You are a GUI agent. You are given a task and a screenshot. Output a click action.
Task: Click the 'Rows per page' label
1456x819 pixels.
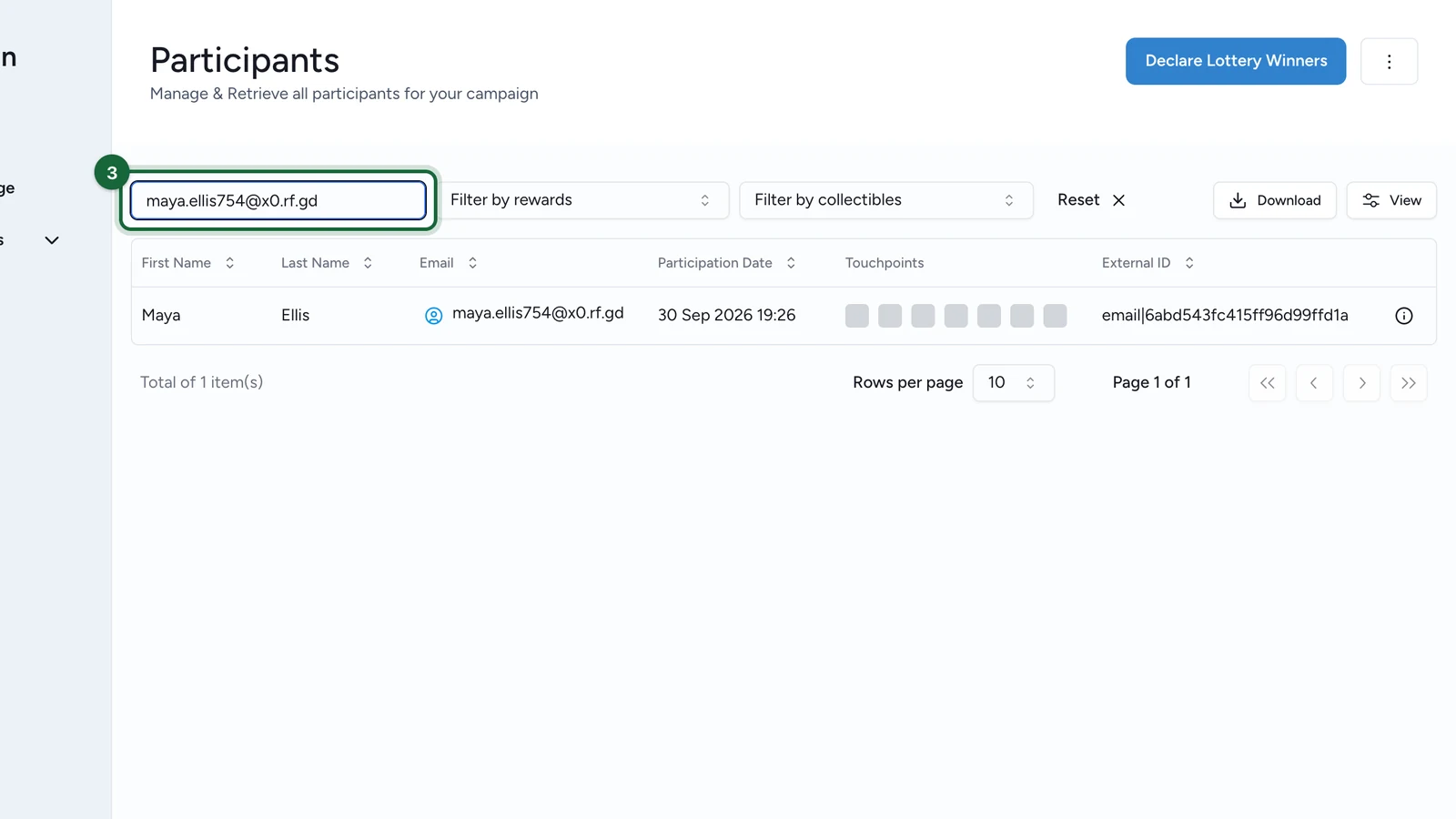tap(908, 383)
